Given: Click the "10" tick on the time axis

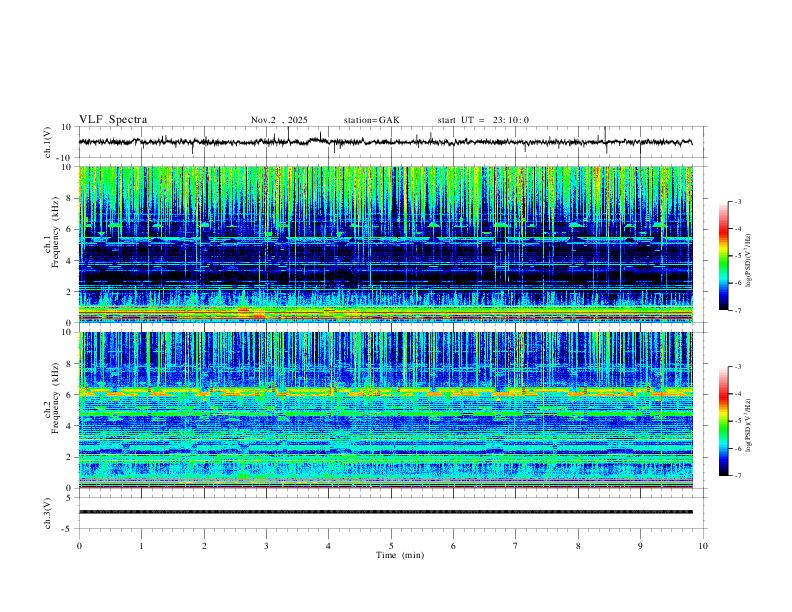Looking at the screenshot, I should 703,546.
